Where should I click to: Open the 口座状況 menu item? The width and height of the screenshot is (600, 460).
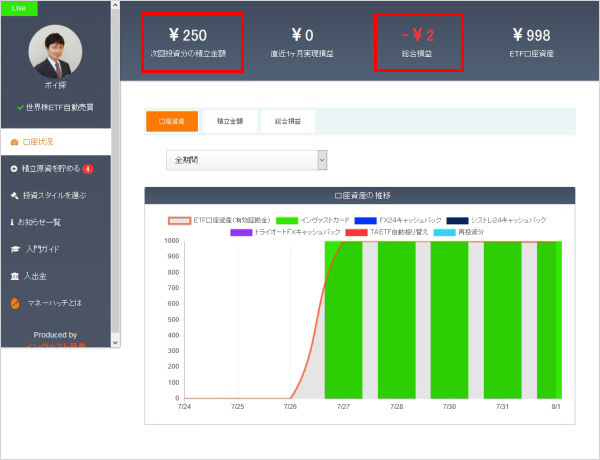click(x=56, y=142)
